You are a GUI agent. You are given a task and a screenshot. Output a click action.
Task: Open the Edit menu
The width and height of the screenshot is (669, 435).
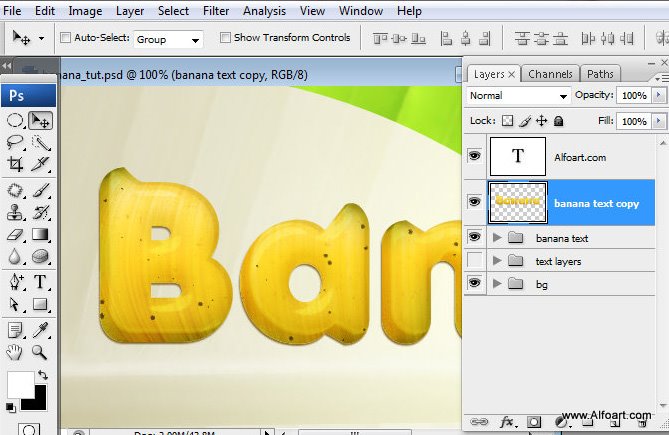[45, 11]
